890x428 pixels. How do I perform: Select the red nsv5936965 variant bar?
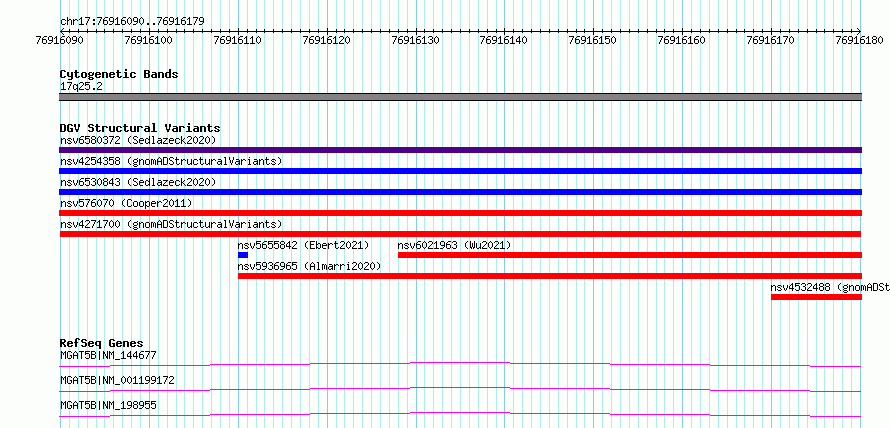[550, 276]
